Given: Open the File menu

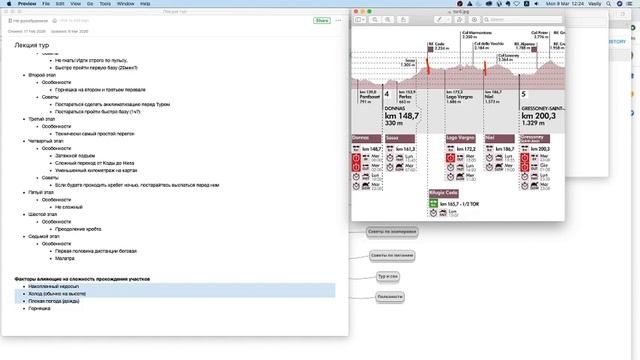Looking at the screenshot, I should 46,4.
